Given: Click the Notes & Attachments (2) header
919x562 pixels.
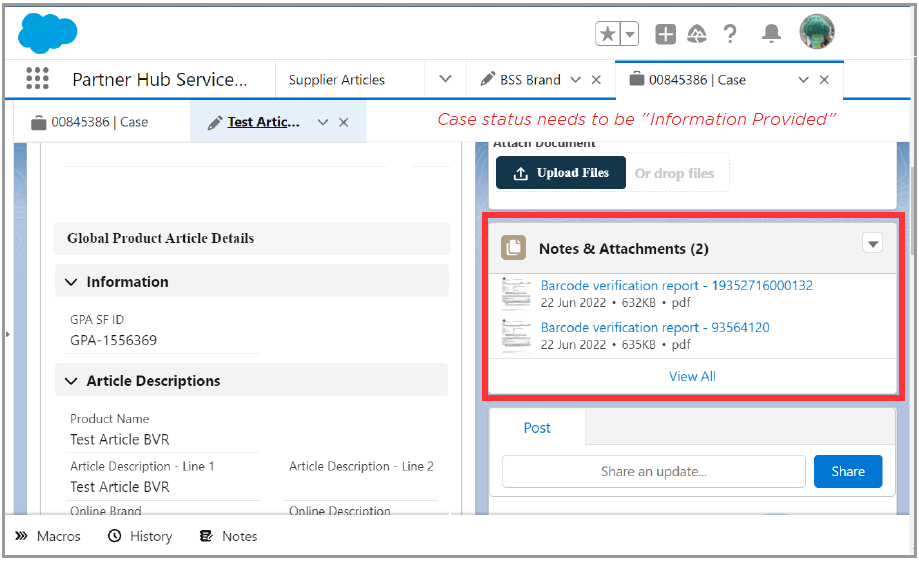Looking at the screenshot, I should [624, 249].
